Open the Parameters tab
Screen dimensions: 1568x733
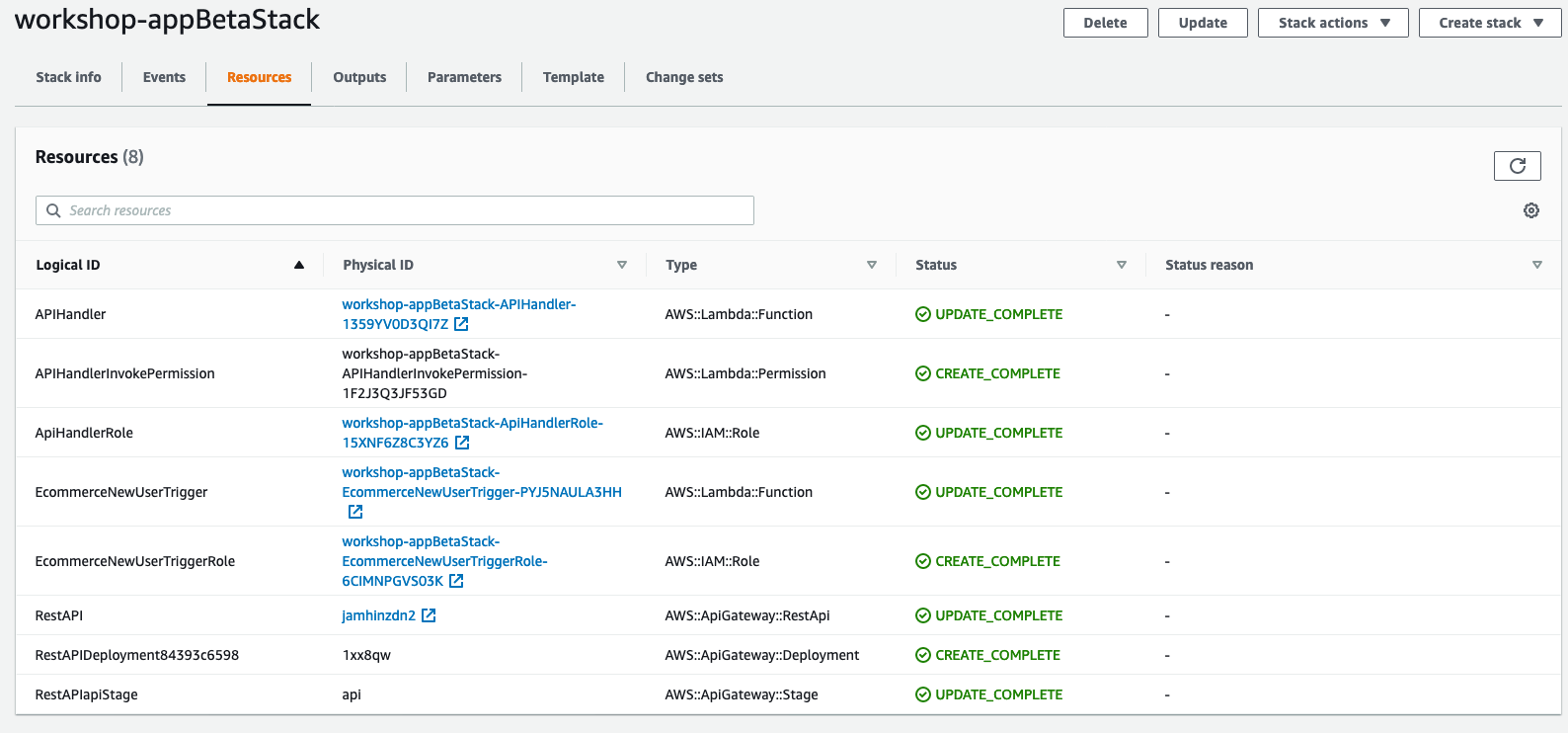(x=464, y=77)
